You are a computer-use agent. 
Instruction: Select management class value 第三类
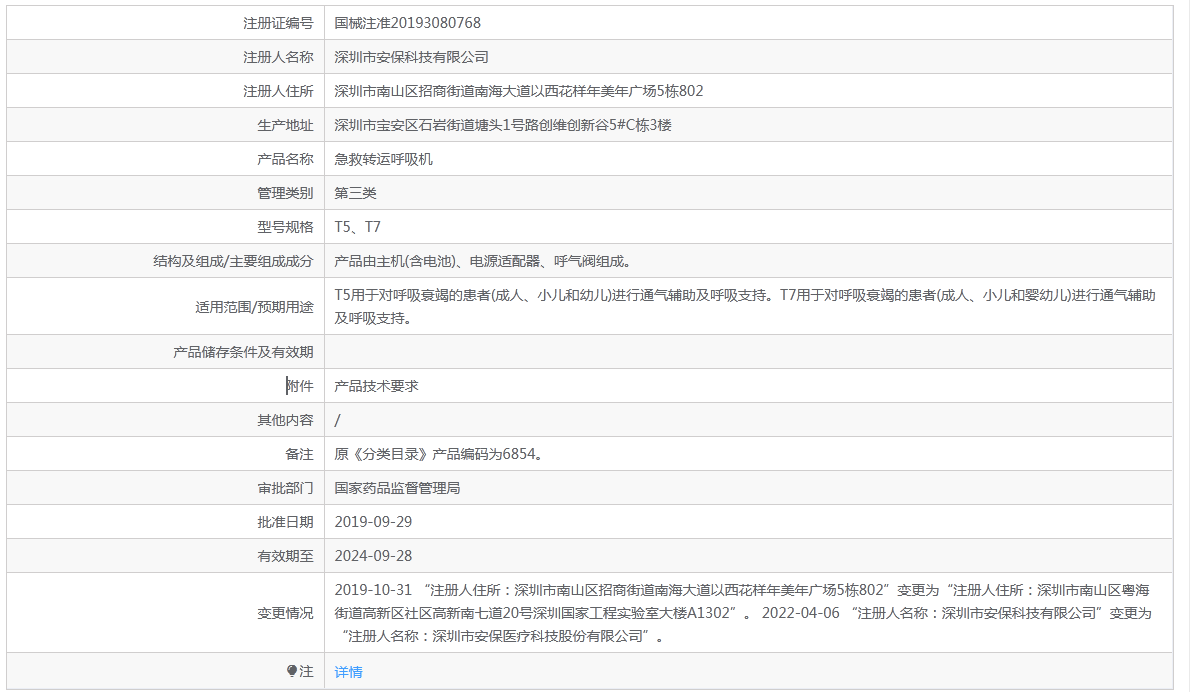(x=355, y=193)
